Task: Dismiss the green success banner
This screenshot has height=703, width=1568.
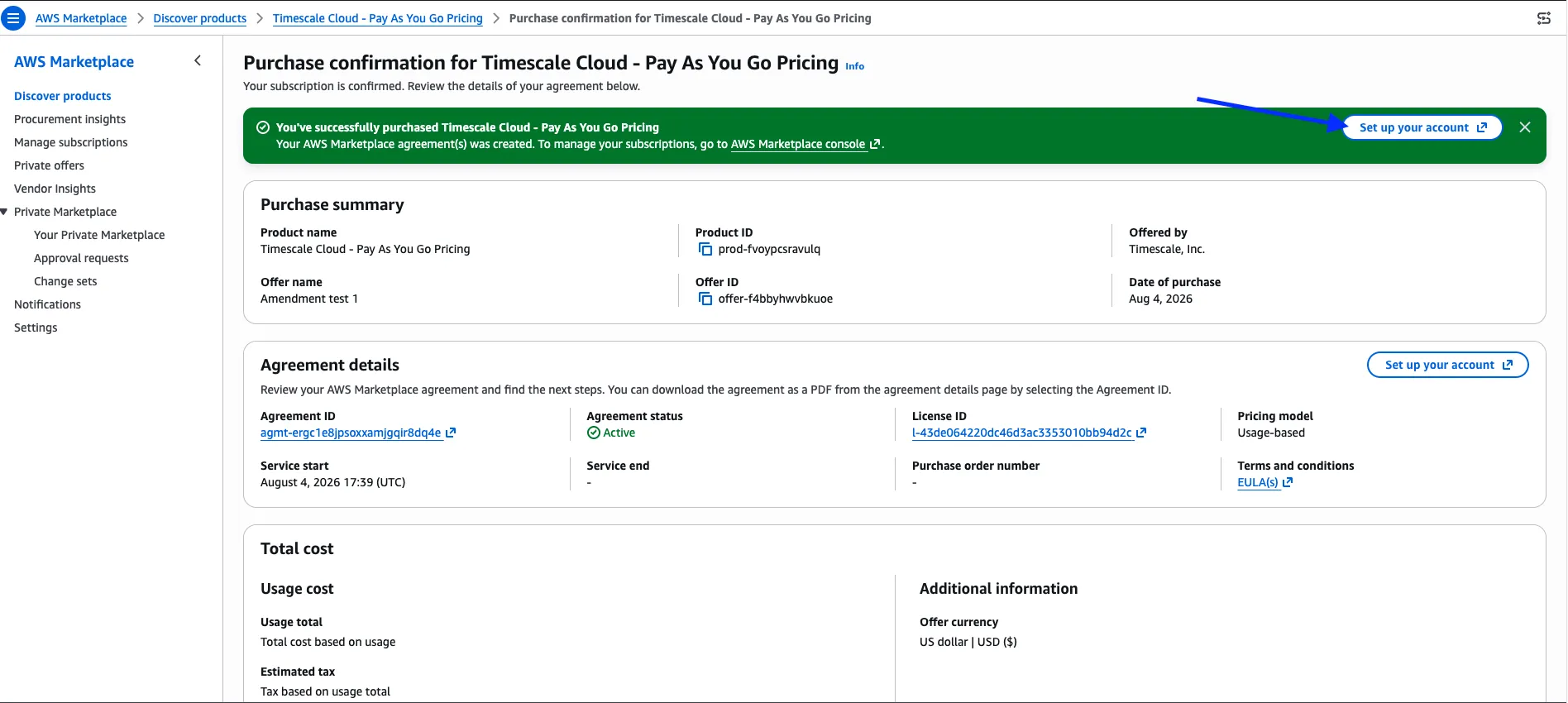Action: point(1525,127)
